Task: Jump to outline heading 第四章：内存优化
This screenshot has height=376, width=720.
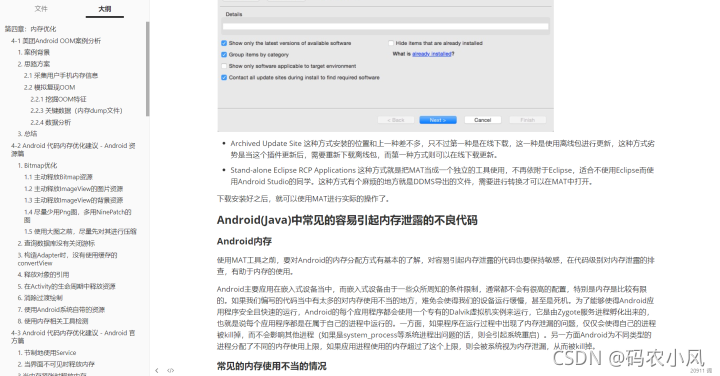Action: click(30, 29)
